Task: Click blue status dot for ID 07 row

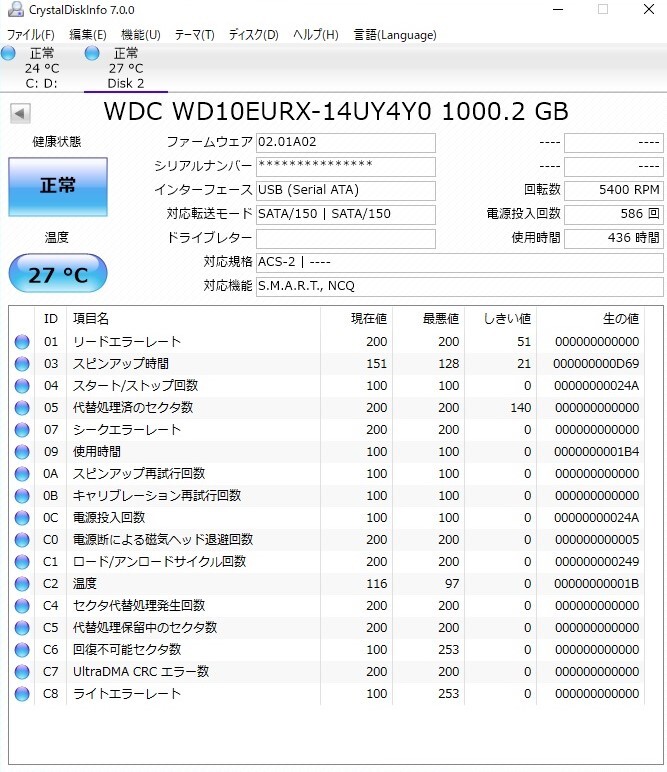Action: 22,430
